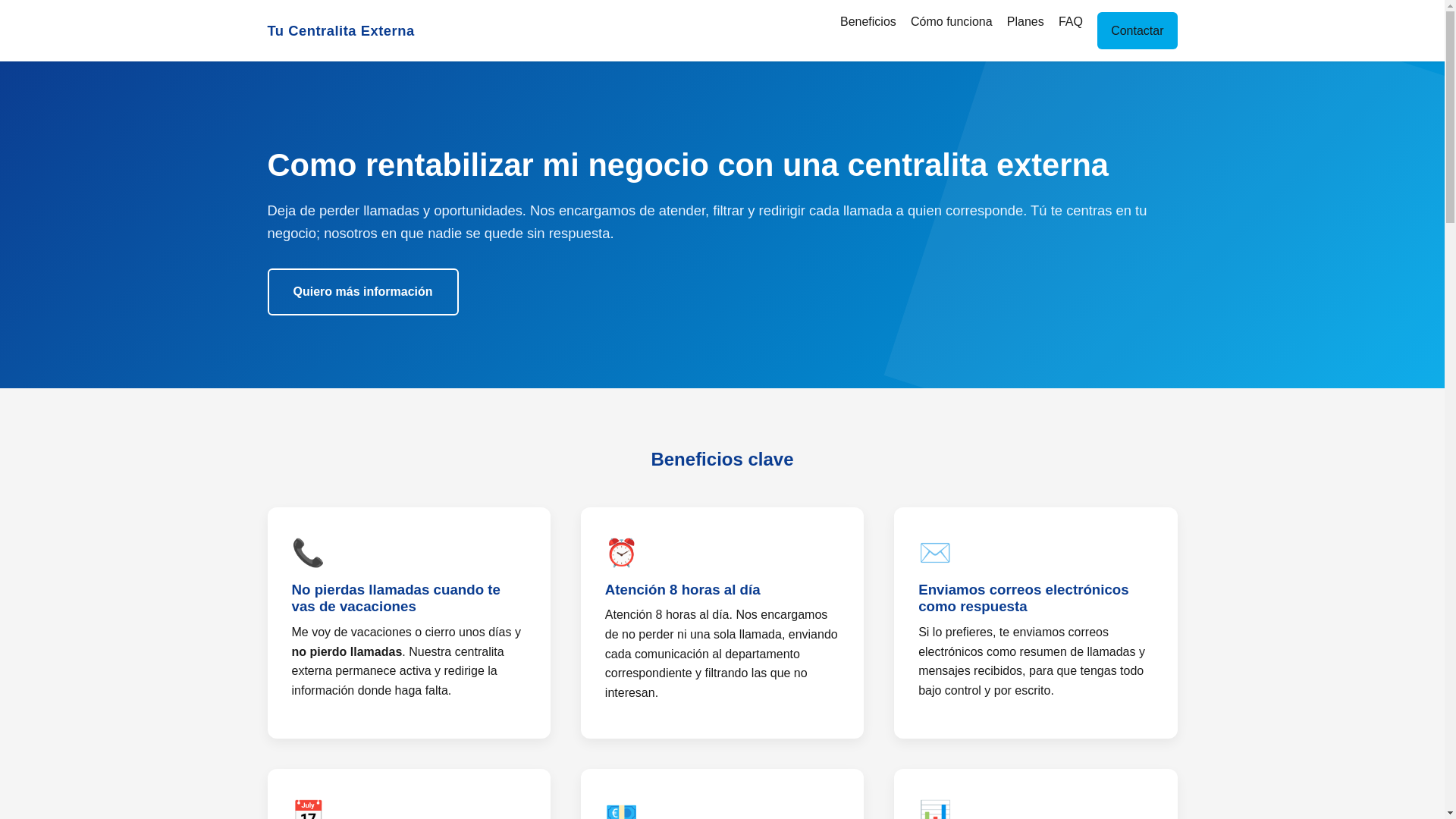This screenshot has height=819, width=1456.
Task: Click the telephone icon in the first benefit card
Action: (x=308, y=553)
